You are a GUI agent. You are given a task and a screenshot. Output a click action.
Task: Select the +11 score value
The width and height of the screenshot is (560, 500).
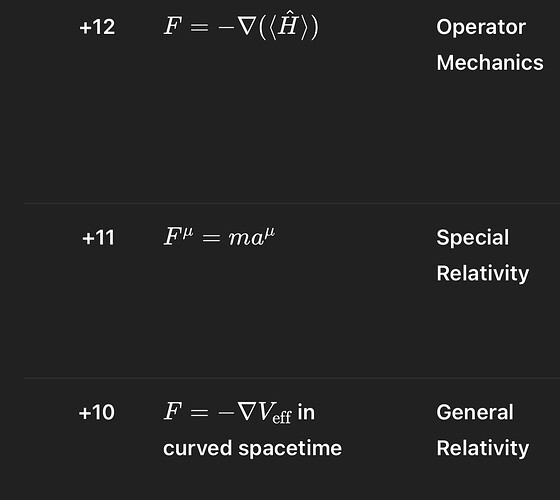[98, 238]
